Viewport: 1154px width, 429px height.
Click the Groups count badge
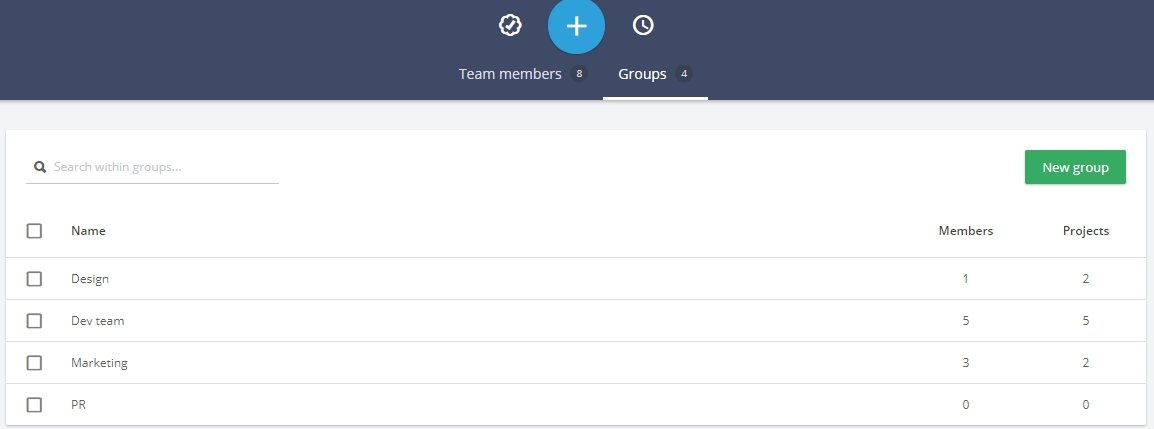point(684,74)
